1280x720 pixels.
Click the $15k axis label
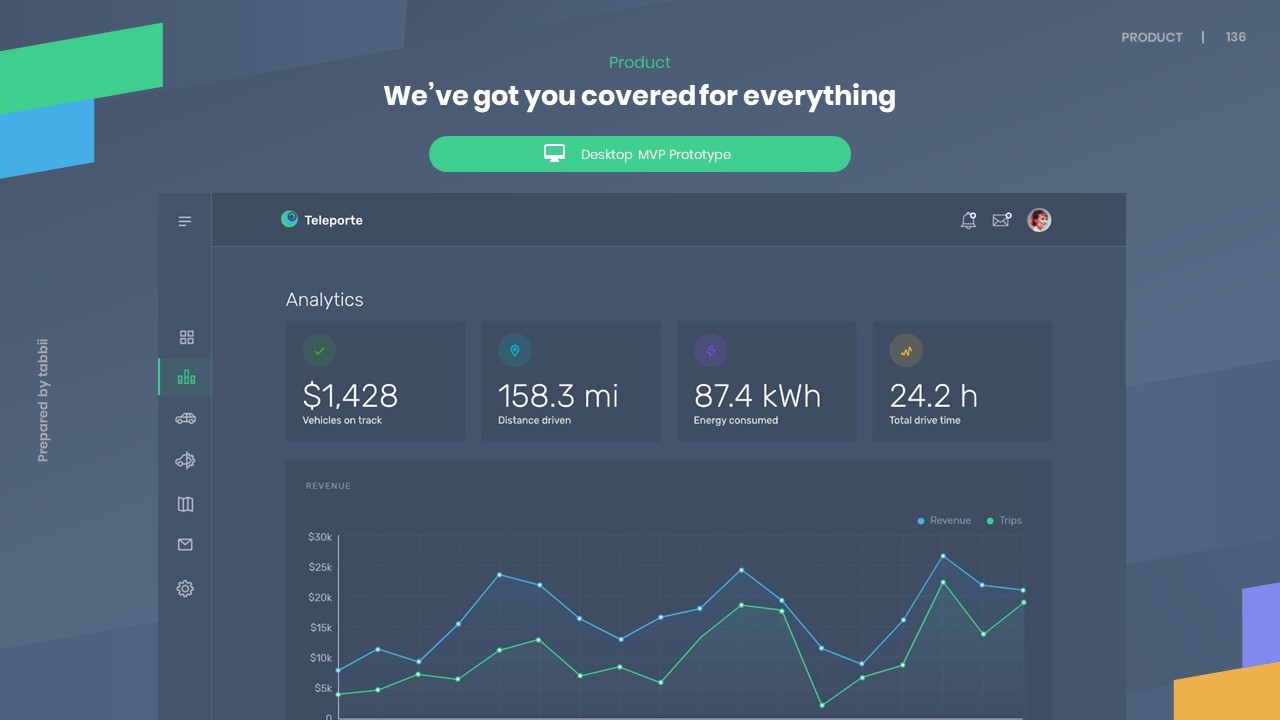320,628
